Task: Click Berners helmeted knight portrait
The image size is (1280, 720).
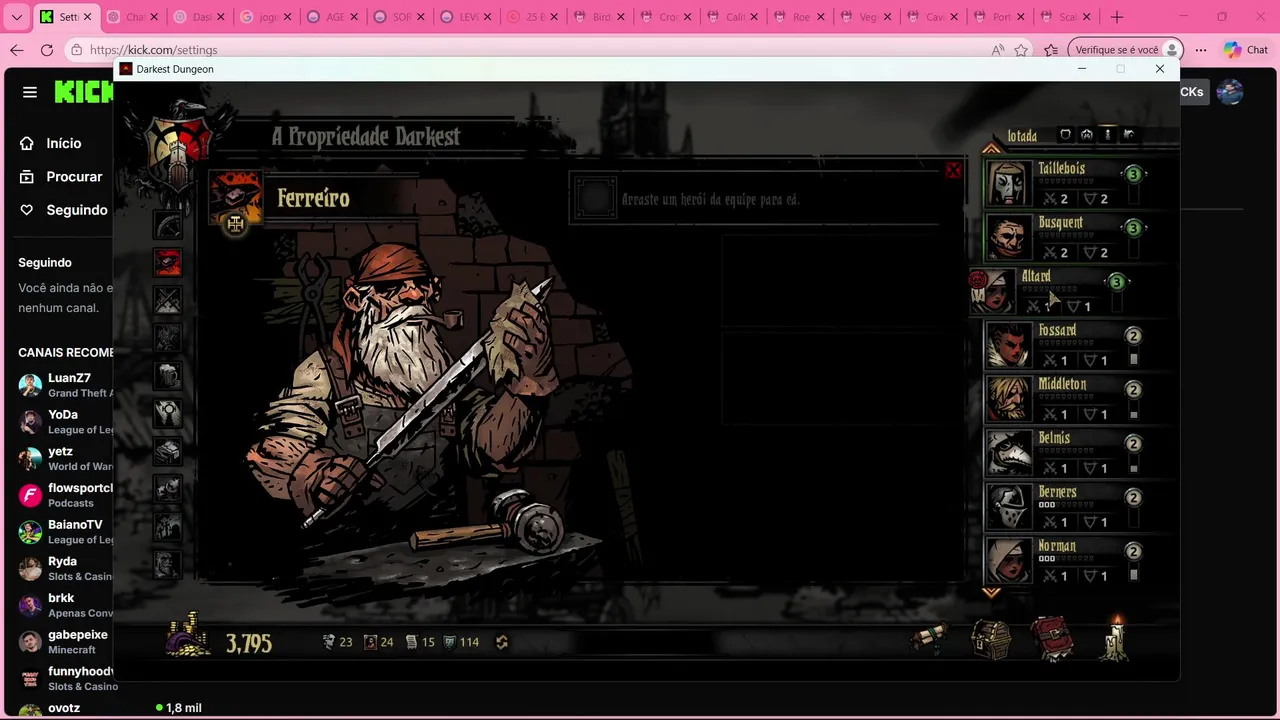Action: pos(1008,508)
